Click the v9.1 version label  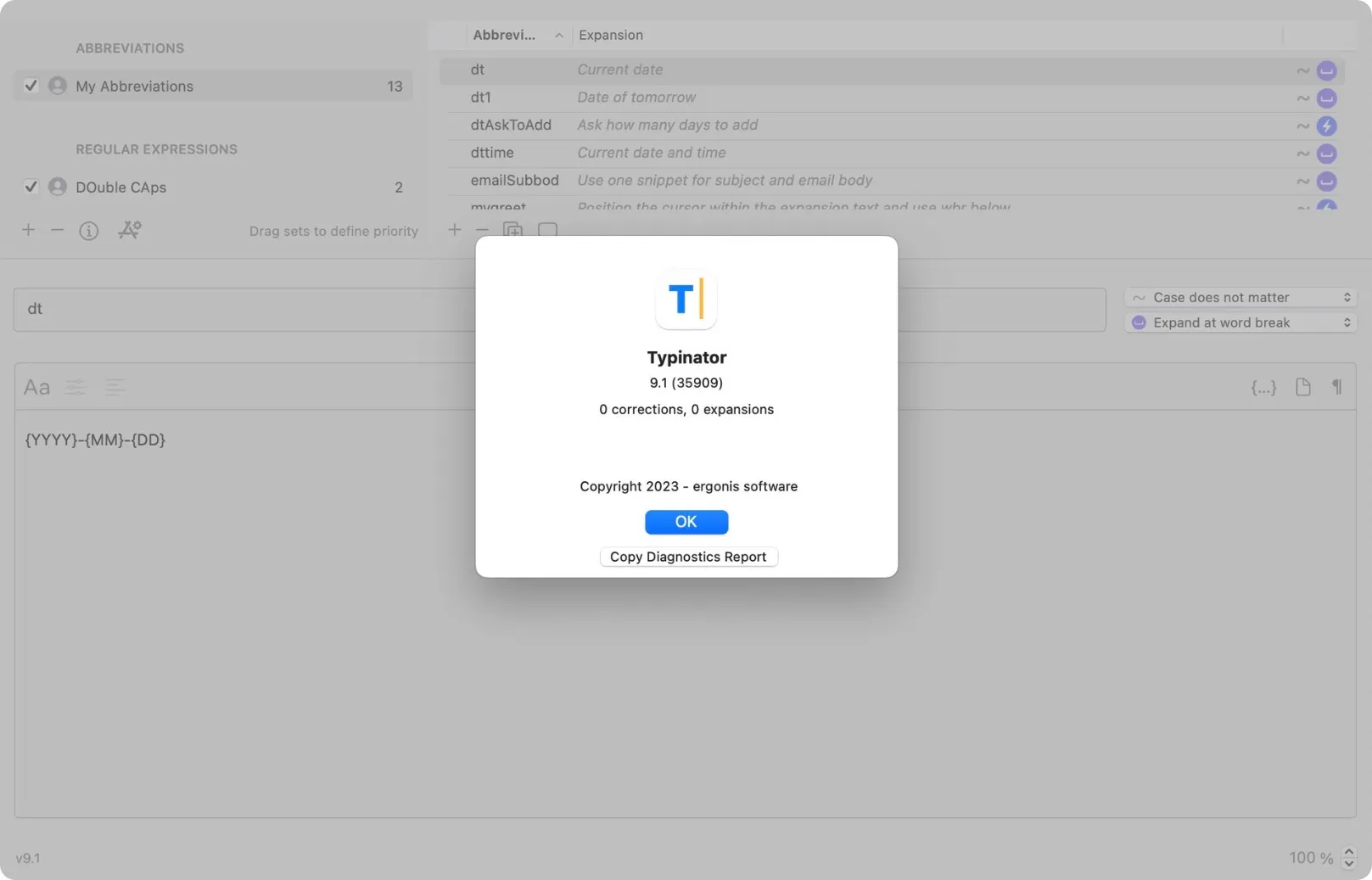click(28, 858)
